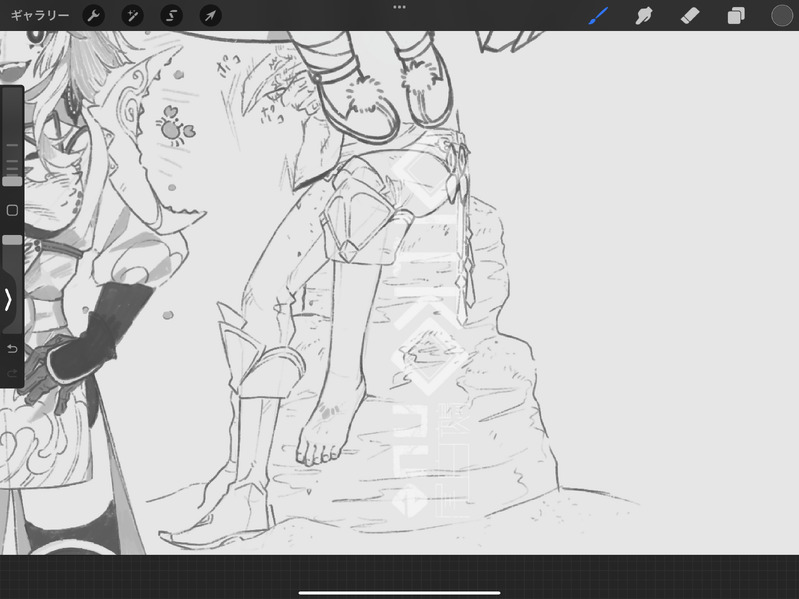Viewport: 799px width, 599px height.
Task: Select the Selection S-shaped tool
Action: [x=172, y=16]
